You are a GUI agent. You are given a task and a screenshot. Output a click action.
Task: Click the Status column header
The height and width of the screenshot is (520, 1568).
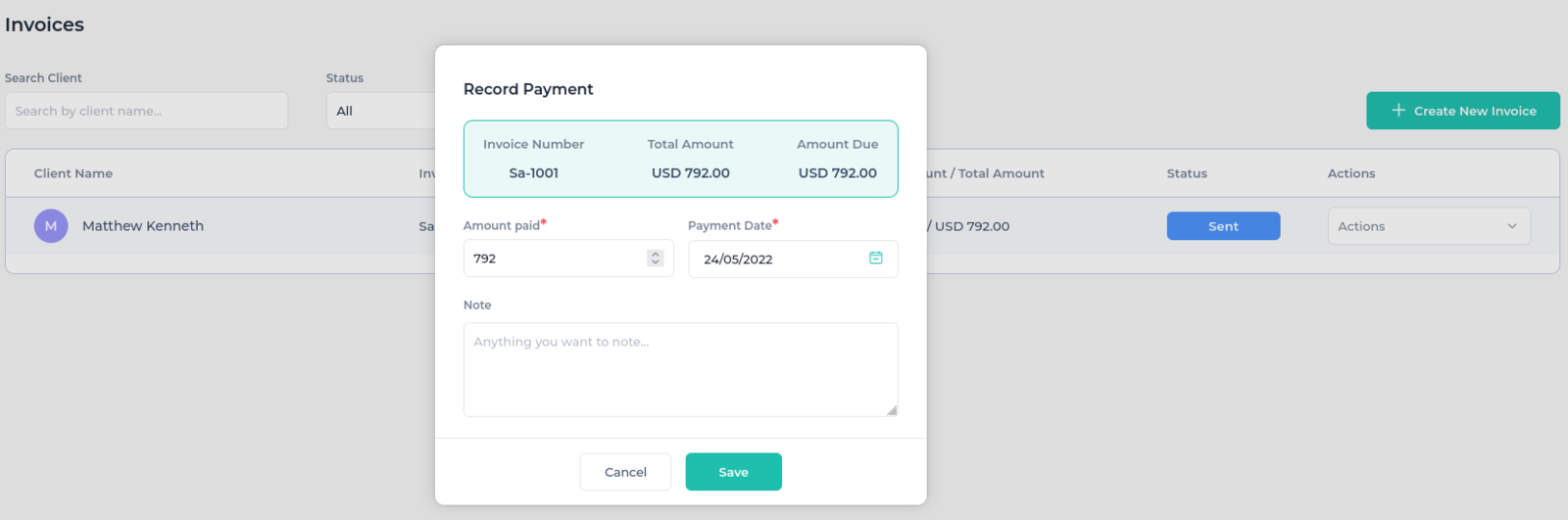pos(1187,173)
